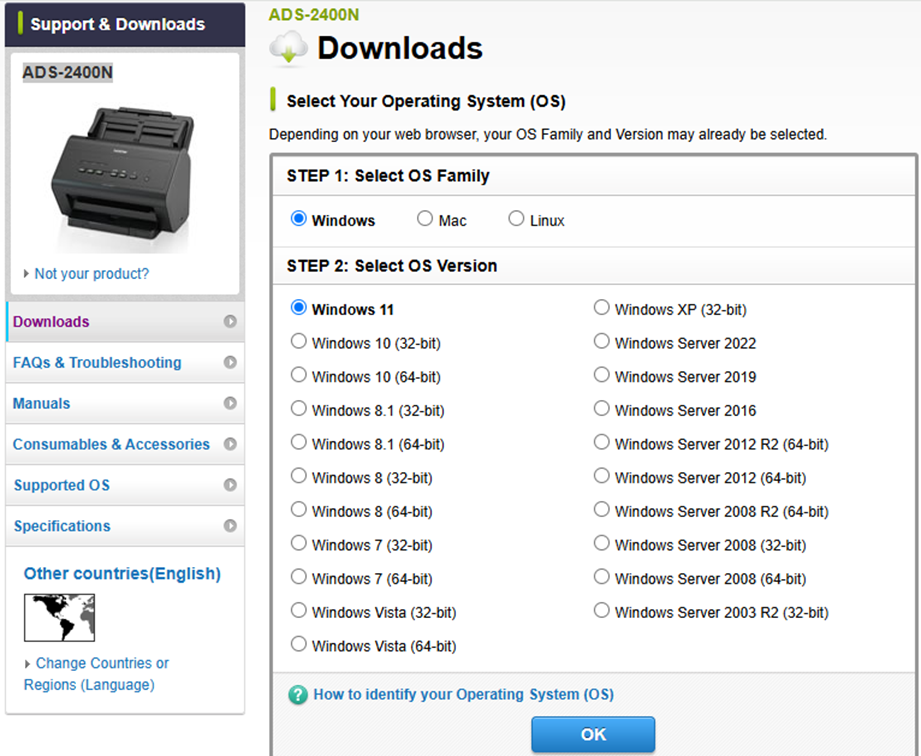Select Windows 7 (32-bit) radio button
Viewport: 921px width, 756px height.
click(298, 543)
